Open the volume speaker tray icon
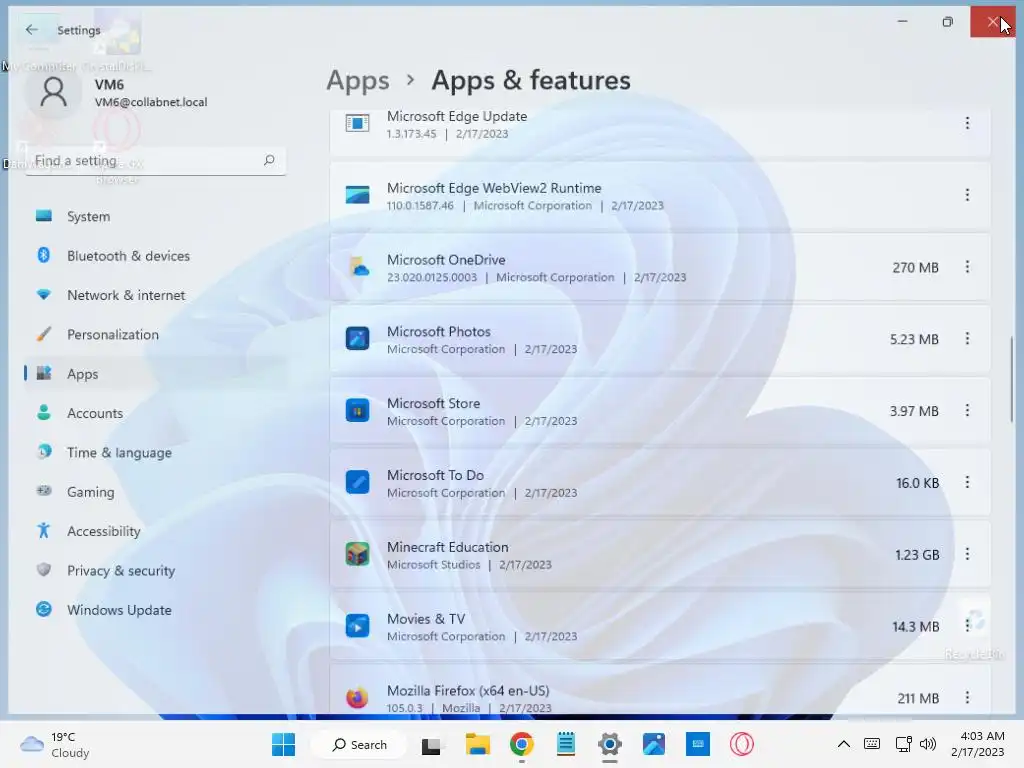This screenshot has height=768, width=1024. point(927,744)
